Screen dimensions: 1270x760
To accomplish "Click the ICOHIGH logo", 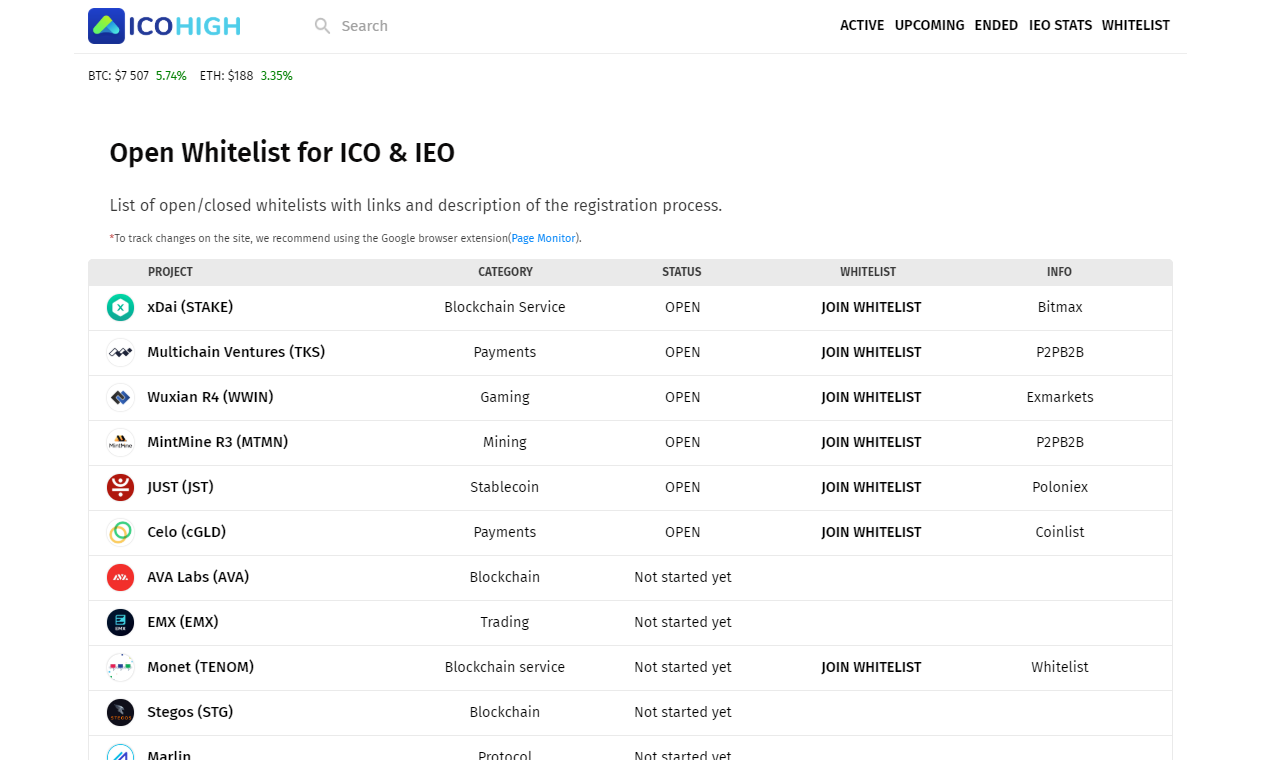I will point(164,26).
